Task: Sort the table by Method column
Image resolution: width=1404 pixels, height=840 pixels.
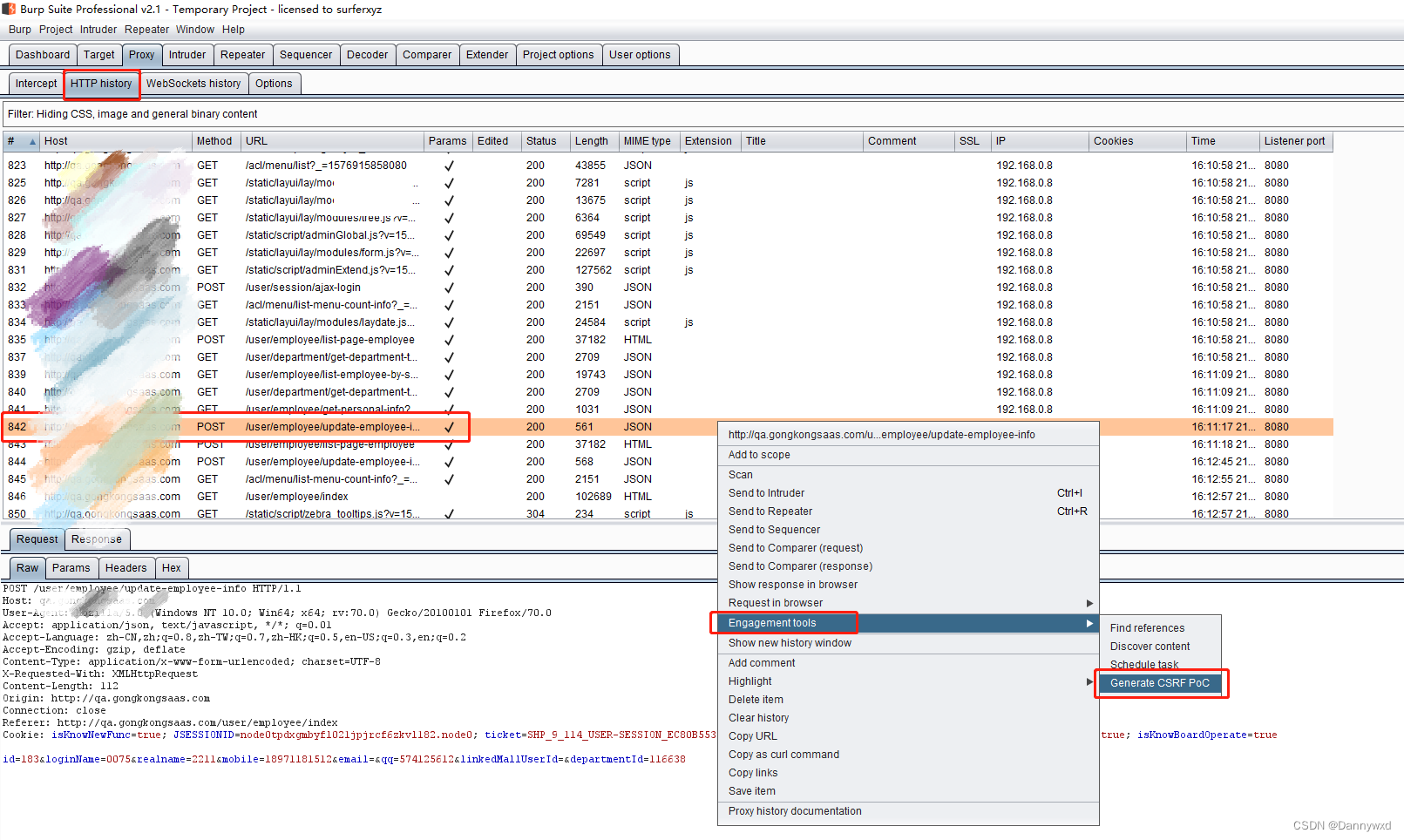Action: coord(217,141)
